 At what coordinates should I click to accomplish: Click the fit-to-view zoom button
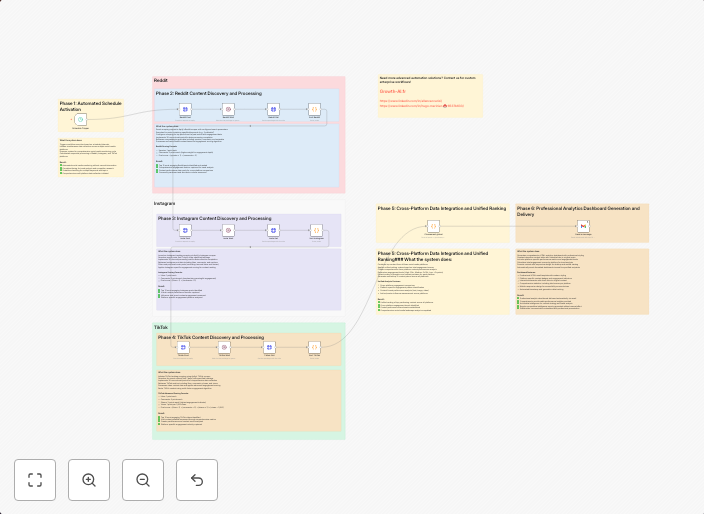click(35, 480)
